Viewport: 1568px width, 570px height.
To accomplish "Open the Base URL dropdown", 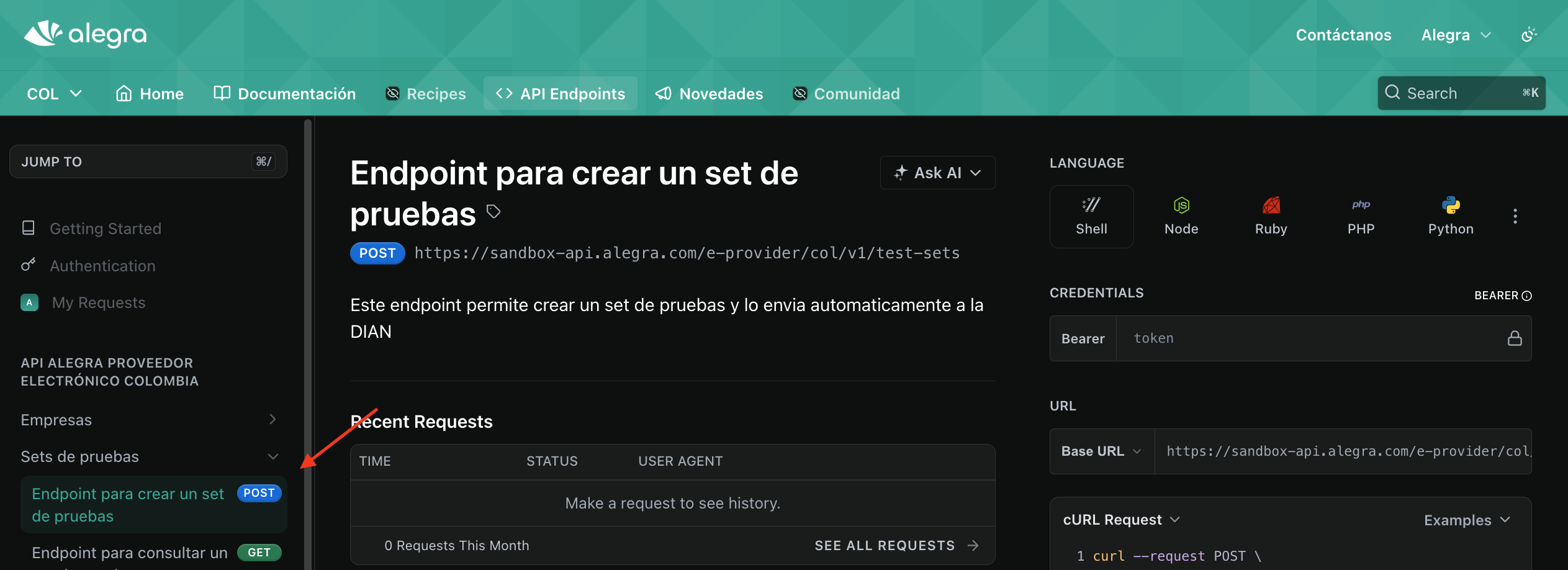I will pos(1102,451).
